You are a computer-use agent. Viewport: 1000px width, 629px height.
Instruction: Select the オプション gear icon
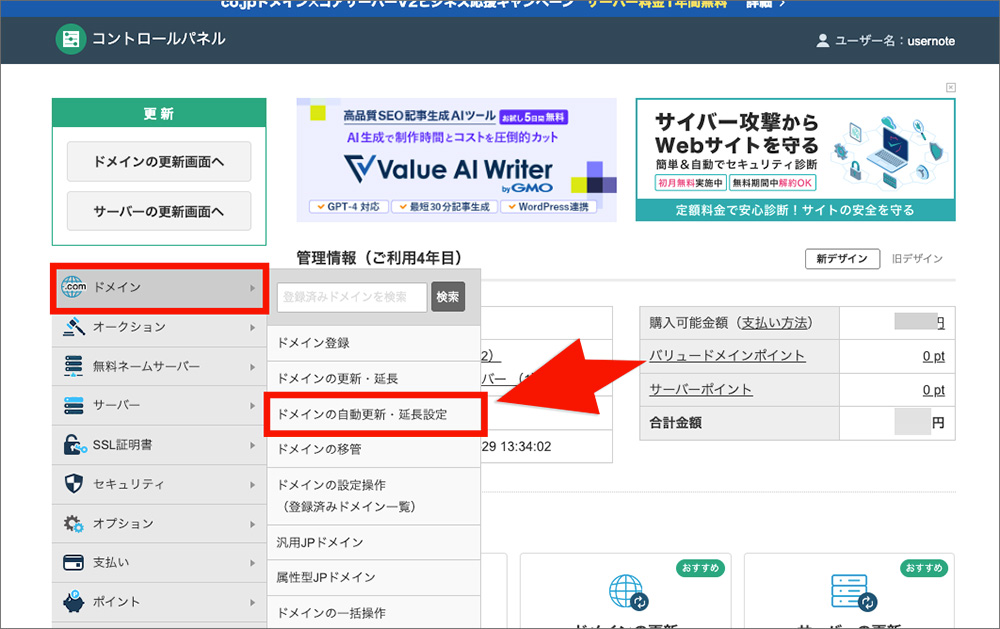coord(72,523)
